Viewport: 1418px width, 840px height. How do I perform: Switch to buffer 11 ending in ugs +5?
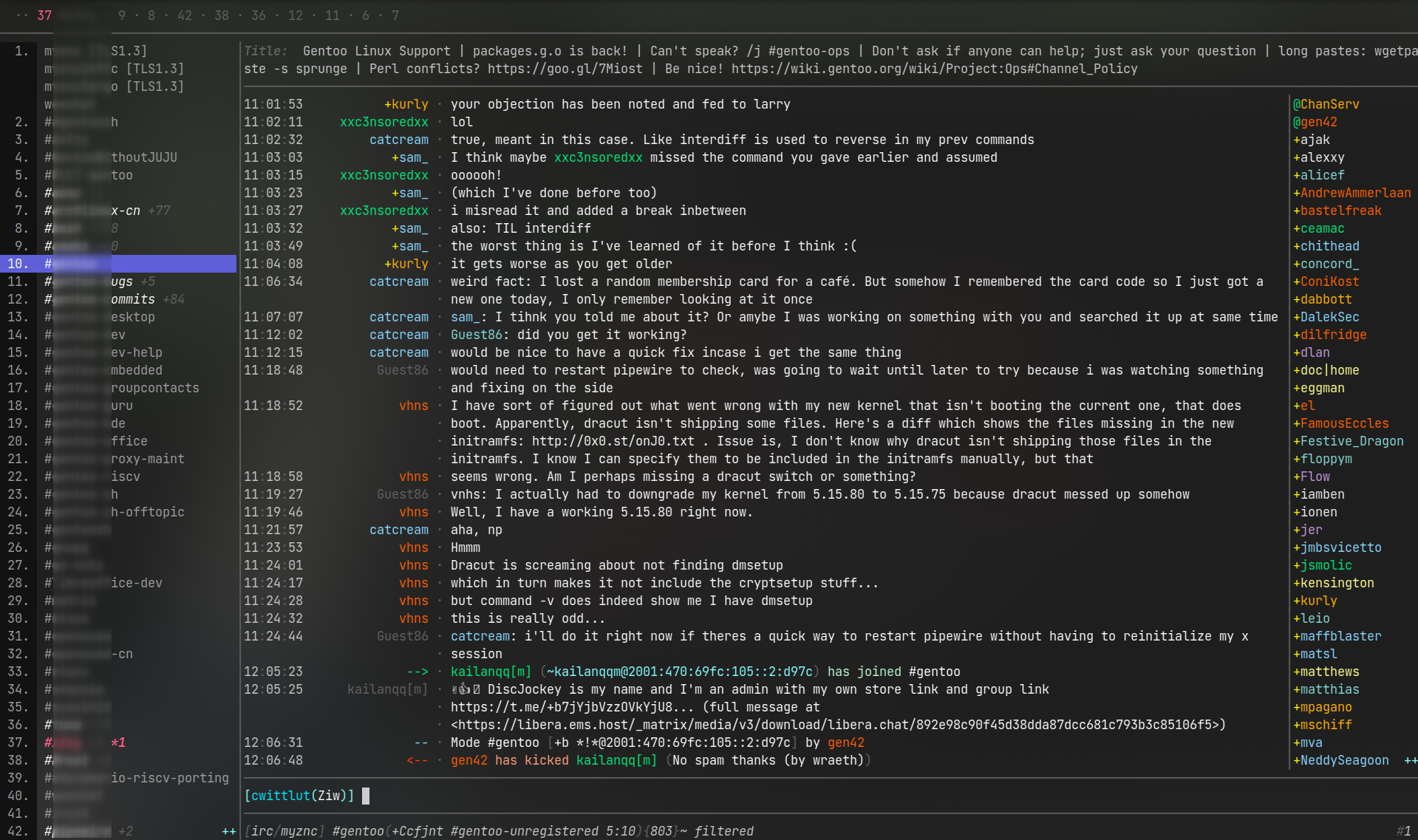[x=118, y=281]
